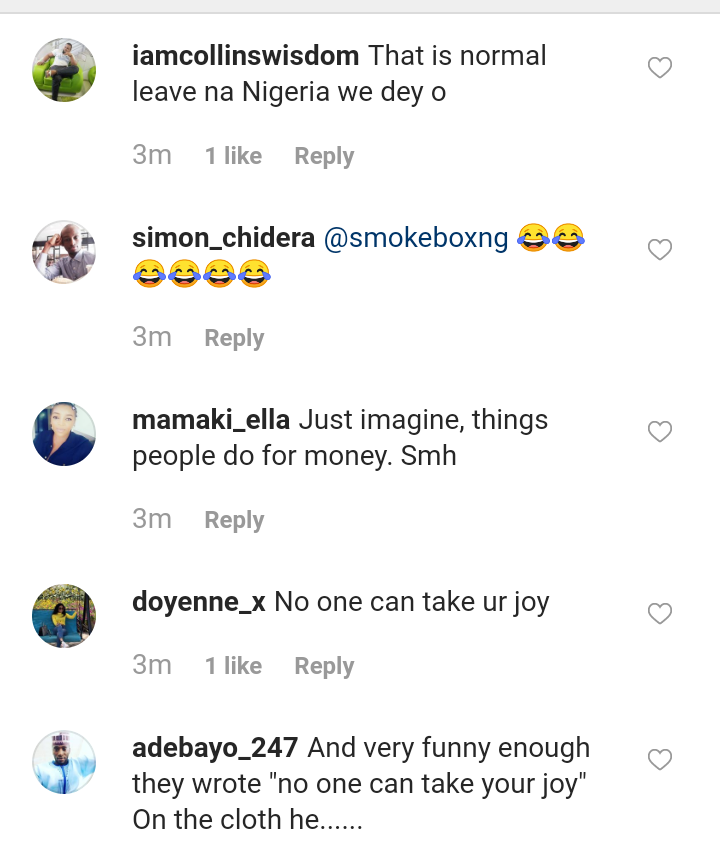Open iamcollinswisdom's profile picture

(64, 70)
